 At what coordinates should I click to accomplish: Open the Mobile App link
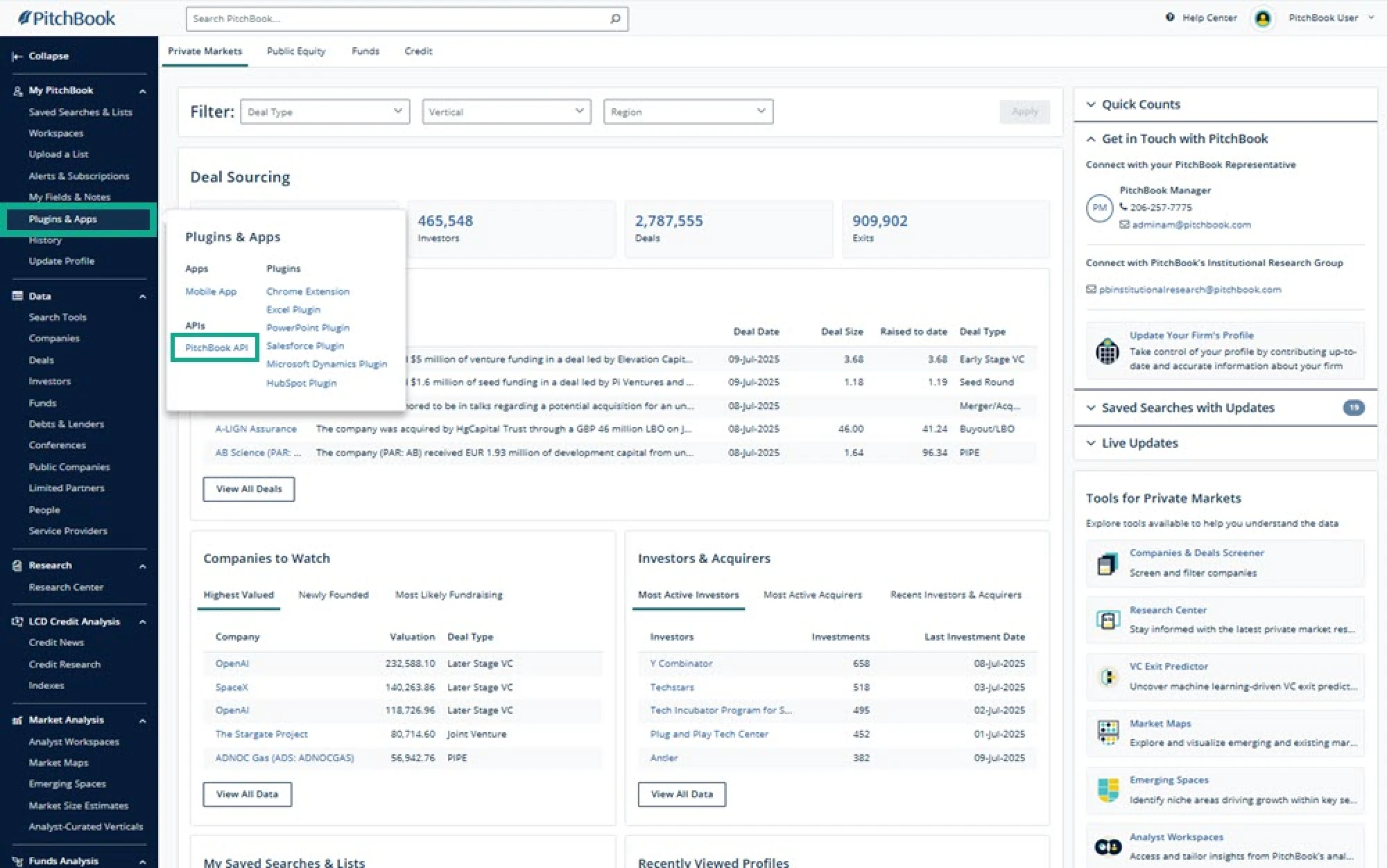pyautogui.click(x=211, y=292)
